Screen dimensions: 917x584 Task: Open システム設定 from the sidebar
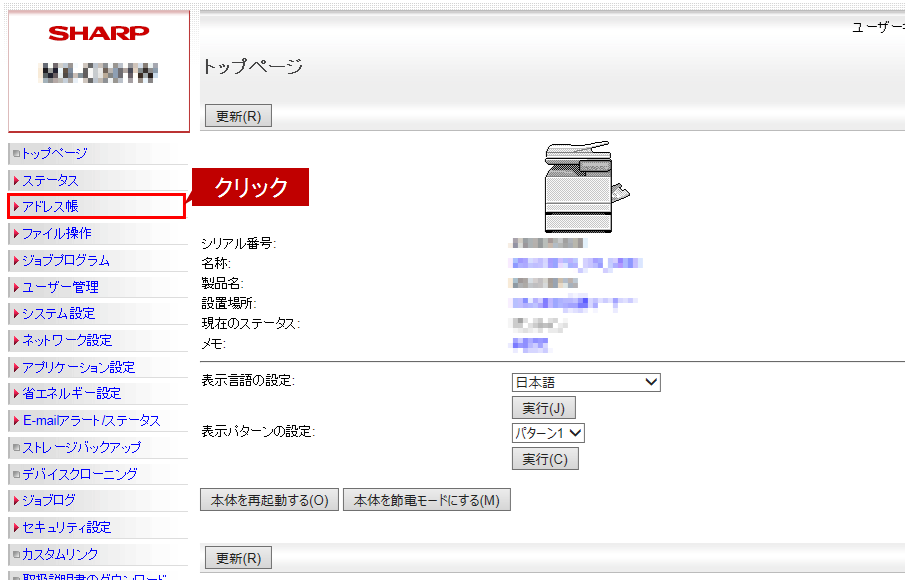pos(59,313)
